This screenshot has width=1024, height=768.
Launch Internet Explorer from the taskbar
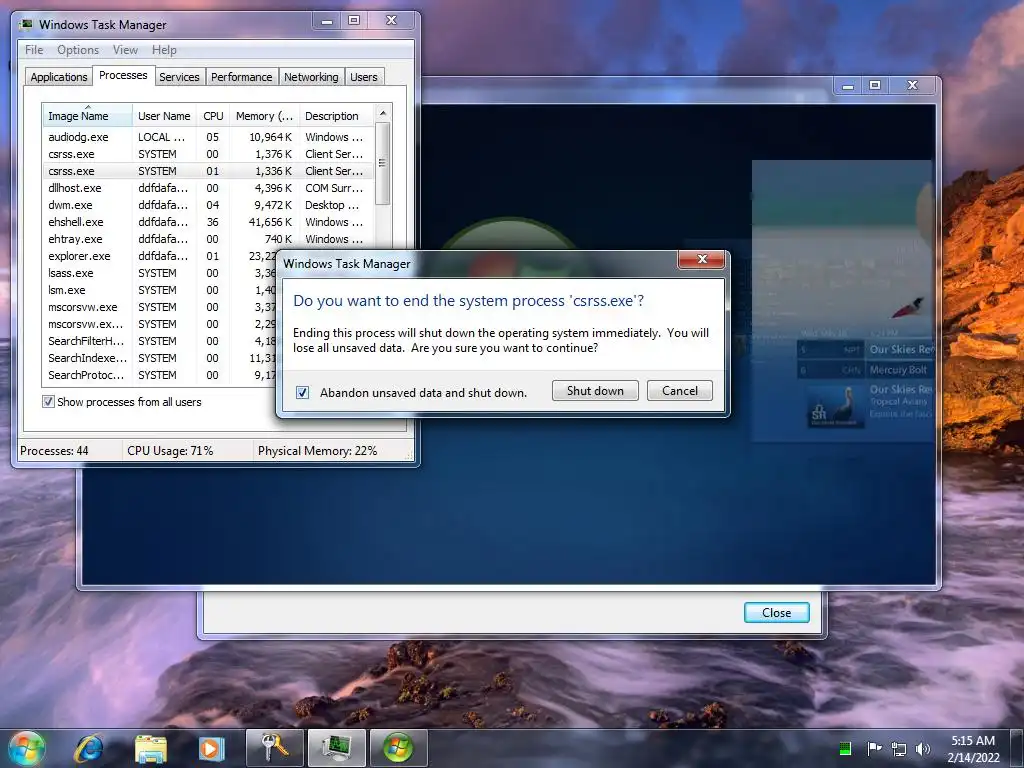(89, 748)
